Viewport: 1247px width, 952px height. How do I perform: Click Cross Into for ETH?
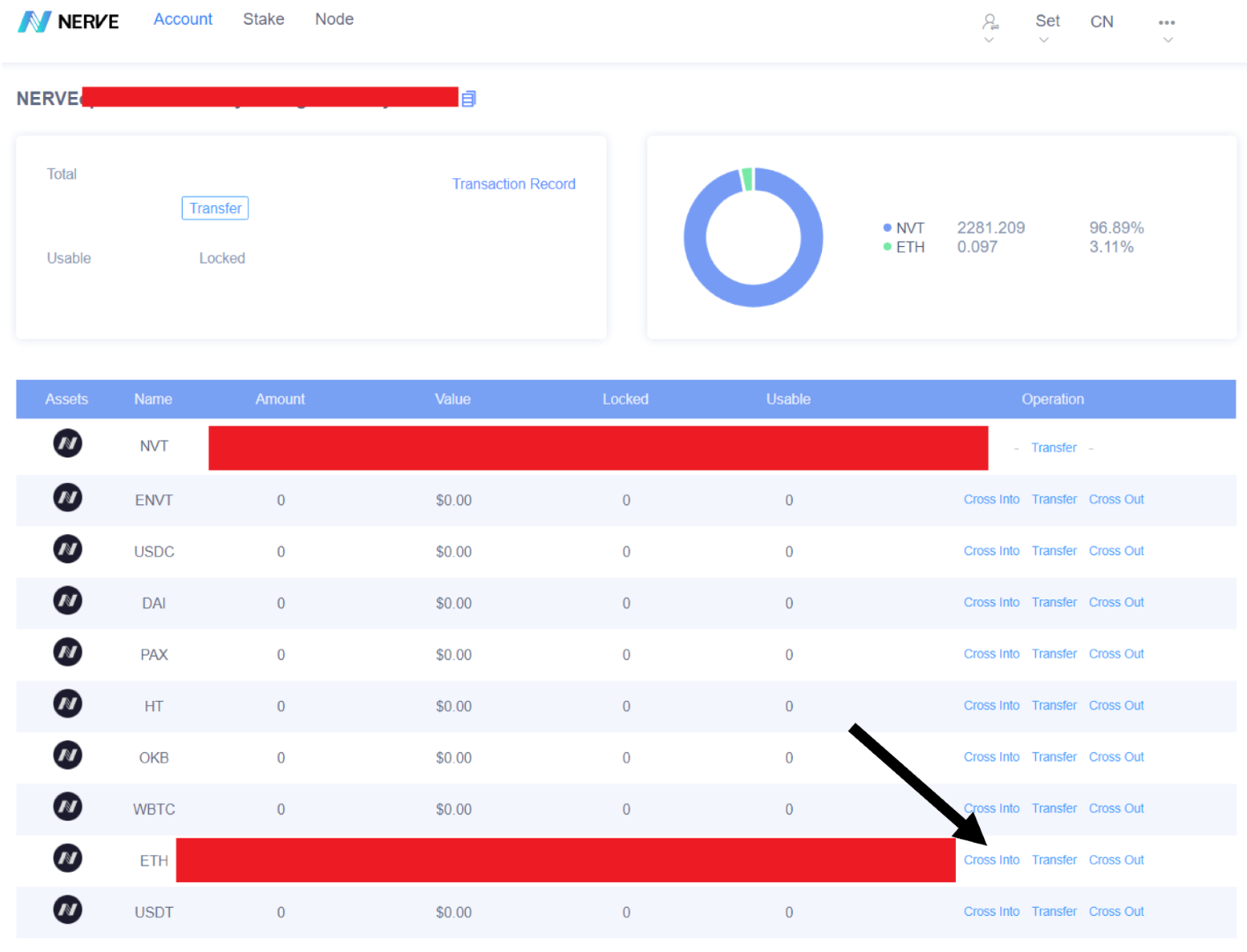(991, 860)
